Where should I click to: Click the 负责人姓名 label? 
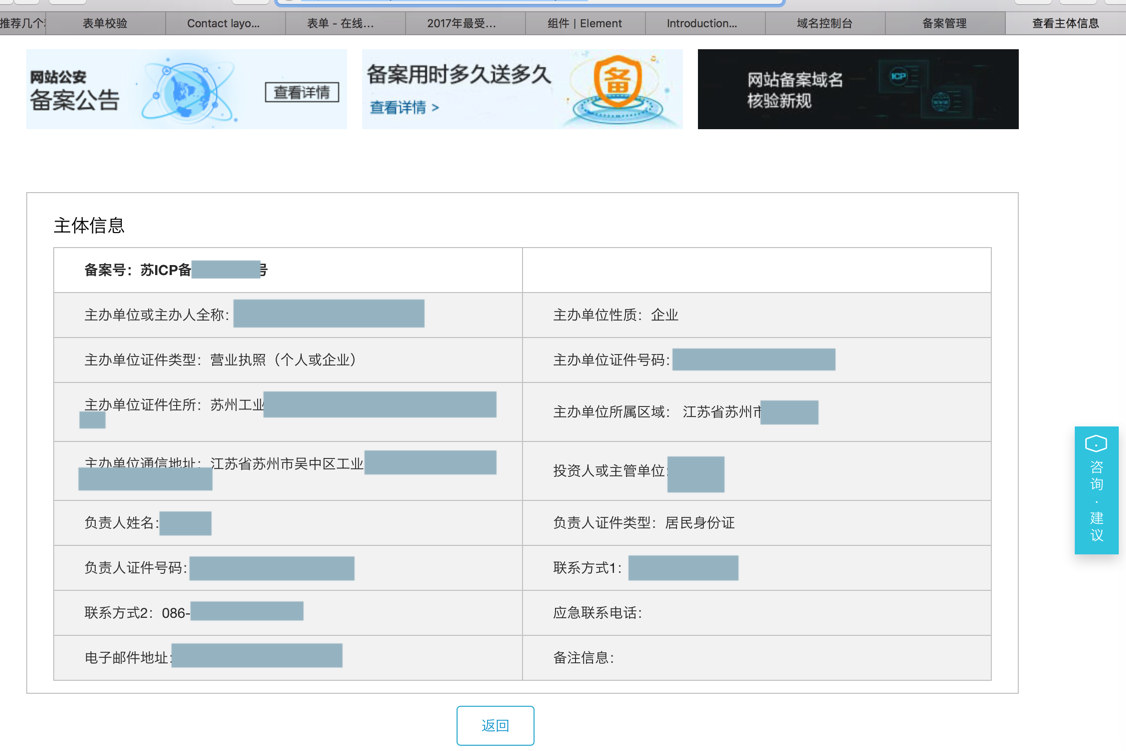coord(121,523)
